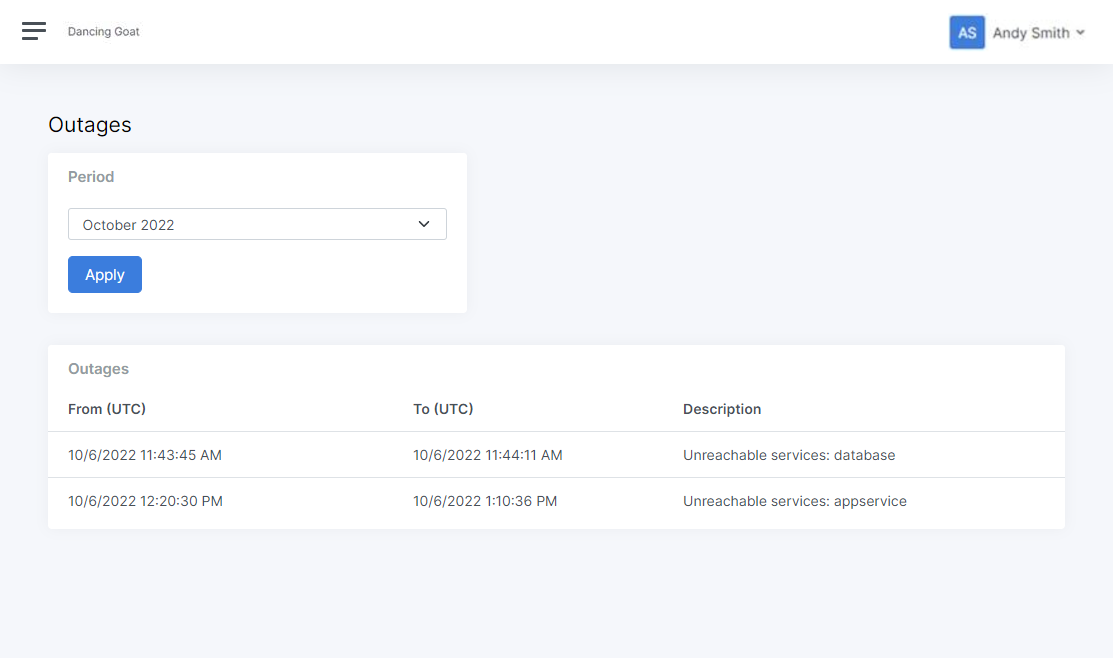The image size is (1113, 658).
Task: Click the Period card label
Action: 91,177
